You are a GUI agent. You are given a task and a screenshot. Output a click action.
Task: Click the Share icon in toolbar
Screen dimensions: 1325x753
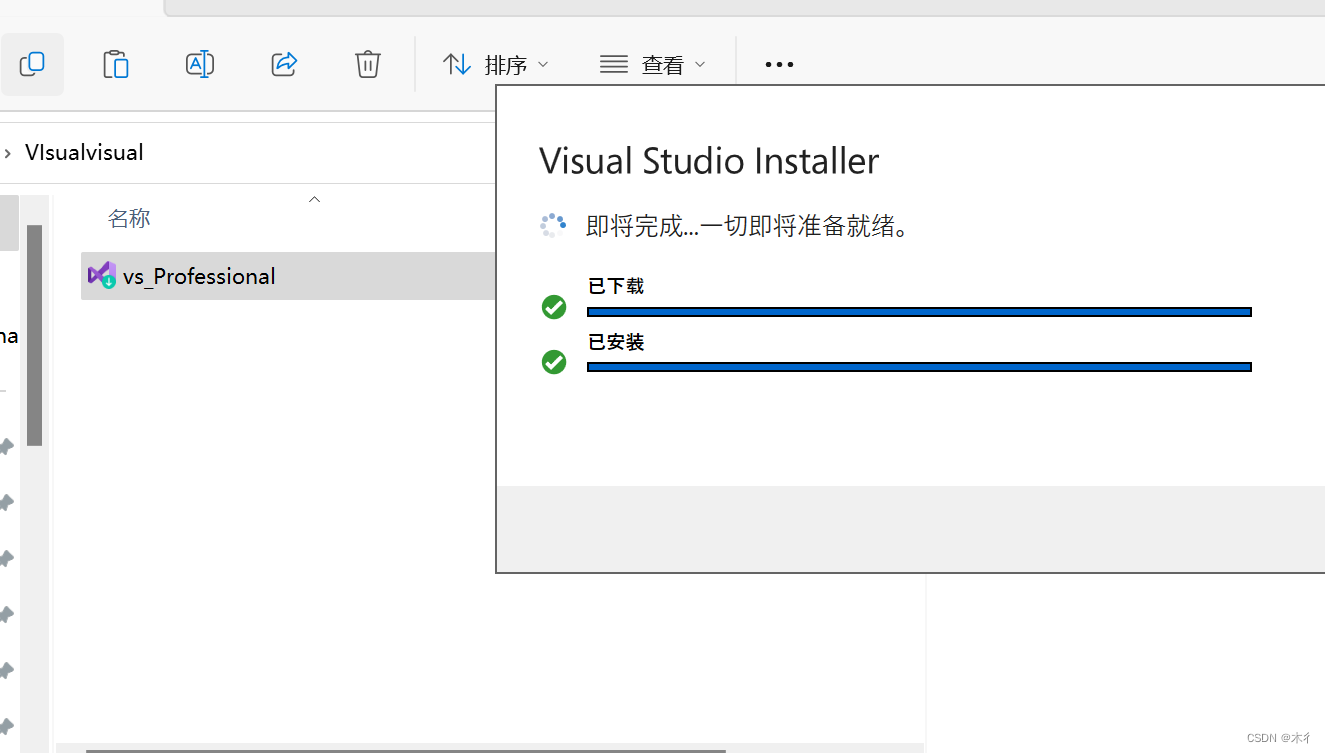(x=284, y=64)
